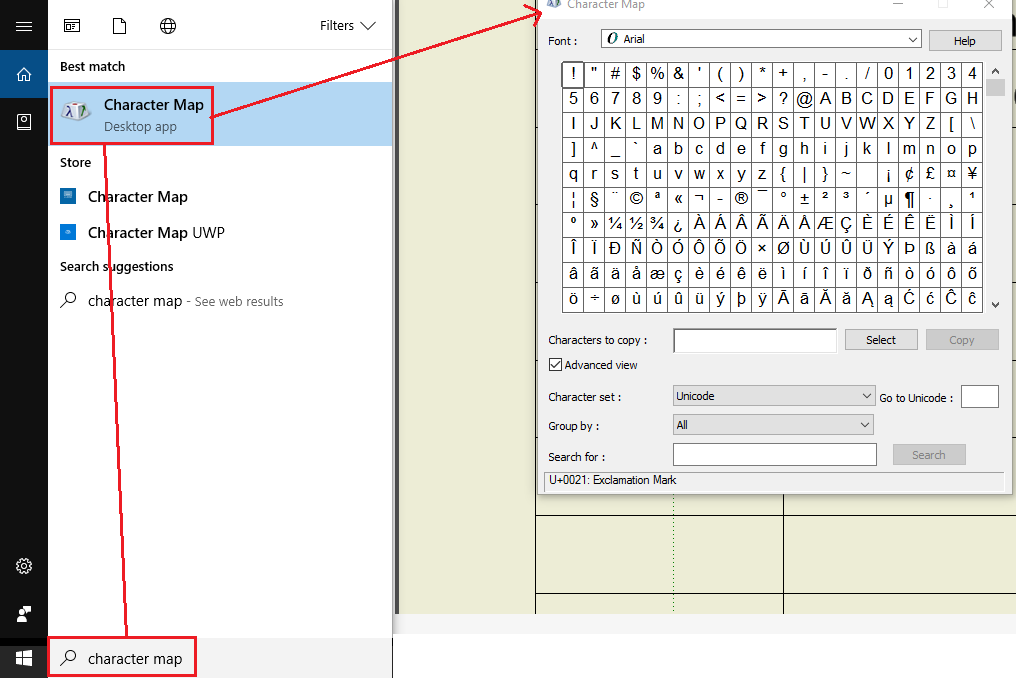This screenshot has height=678, width=1016.
Task: Click Help button in Character Map
Action: pyautogui.click(x=964, y=41)
